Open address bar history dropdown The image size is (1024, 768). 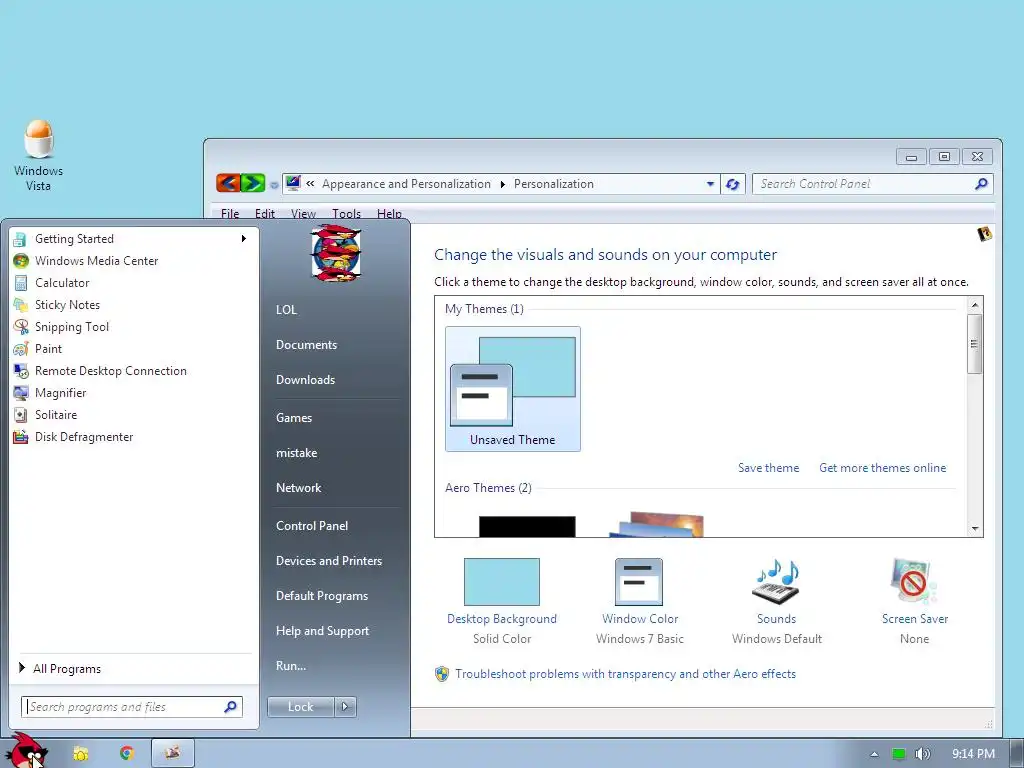point(711,184)
